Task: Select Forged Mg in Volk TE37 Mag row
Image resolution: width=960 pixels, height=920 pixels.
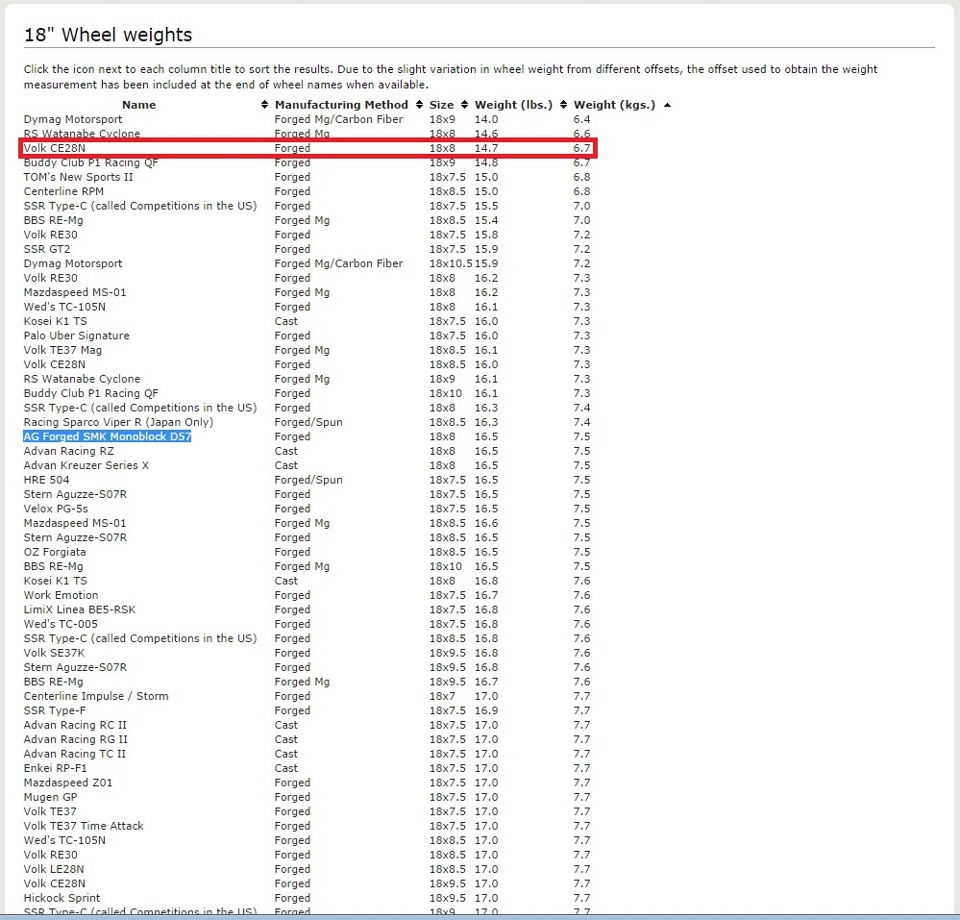Action: pyautogui.click(x=302, y=350)
